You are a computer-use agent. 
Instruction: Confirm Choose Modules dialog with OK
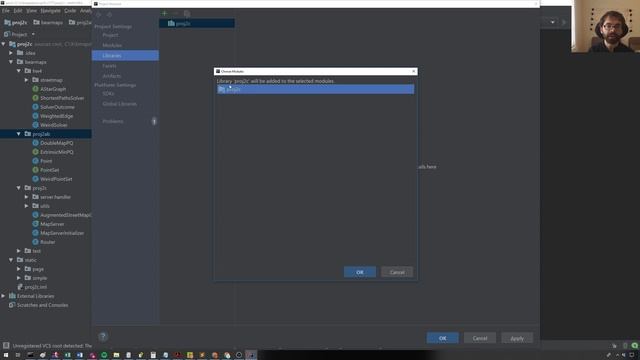[x=360, y=272]
